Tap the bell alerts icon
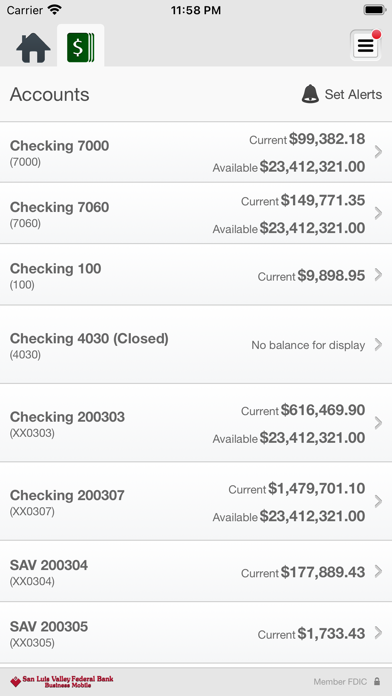This screenshot has height=696, width=392. pyautogui.click(x=310, y=94)
